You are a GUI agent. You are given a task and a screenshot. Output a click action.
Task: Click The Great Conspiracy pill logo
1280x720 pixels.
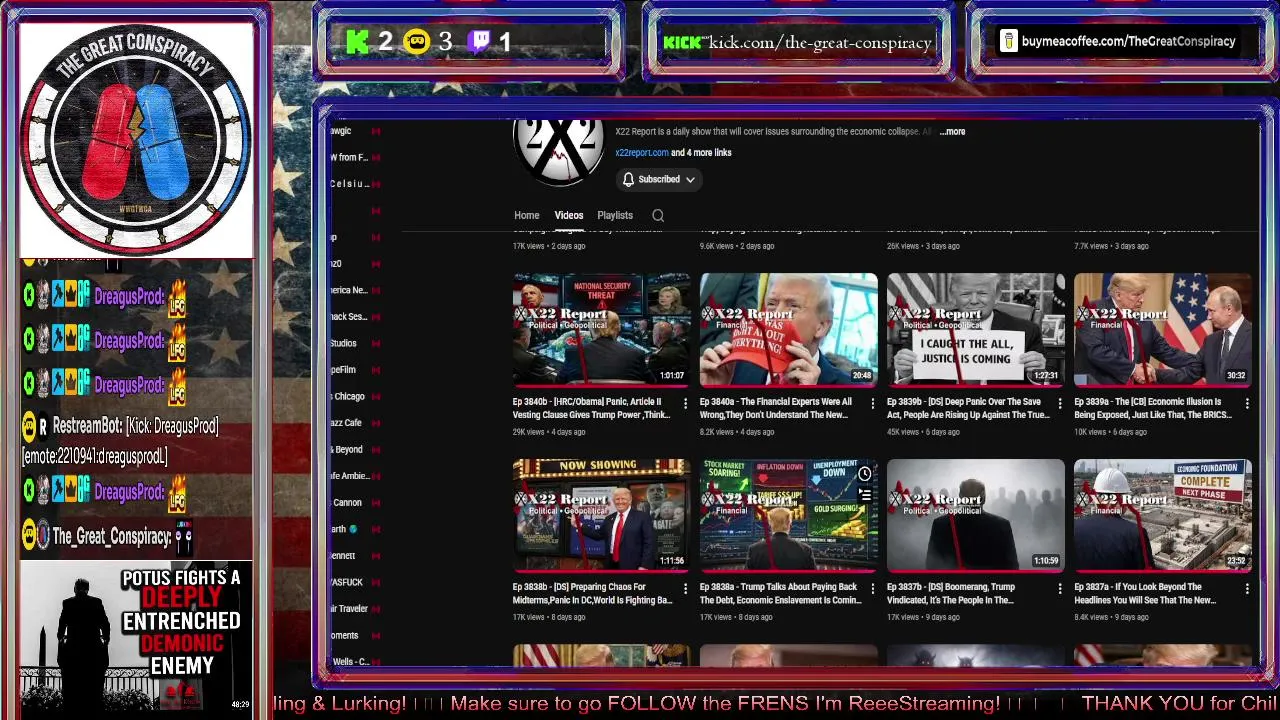pos(136,139)
